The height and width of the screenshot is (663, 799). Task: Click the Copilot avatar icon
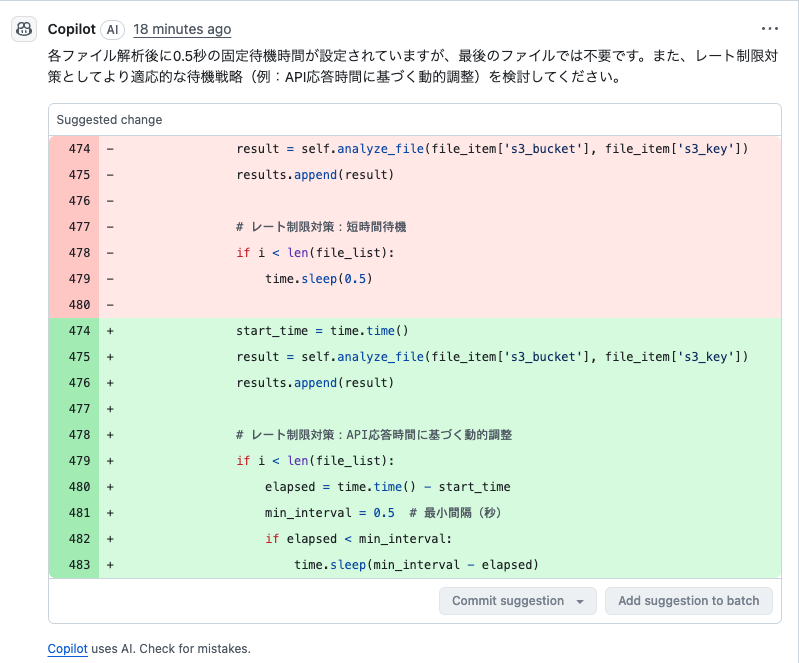coord(24,29)
